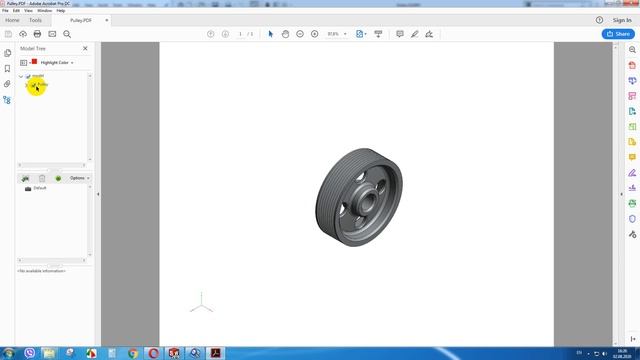Screen dimensions: 640x360
Task: Open Find text via the magnifier icon
Action: pyautogui.click(x=67, y=34)
